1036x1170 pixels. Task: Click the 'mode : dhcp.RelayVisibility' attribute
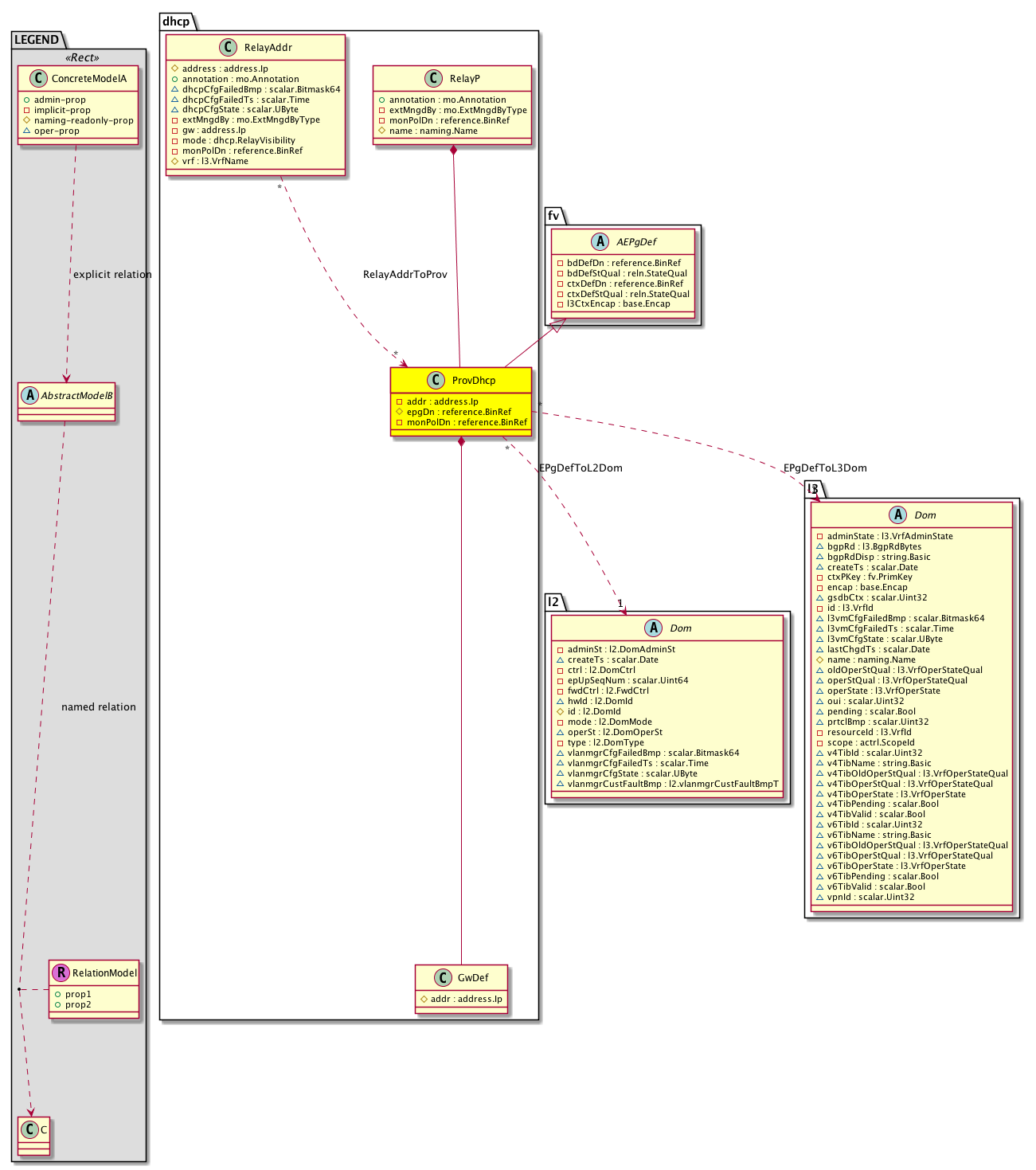pos(238,140)
